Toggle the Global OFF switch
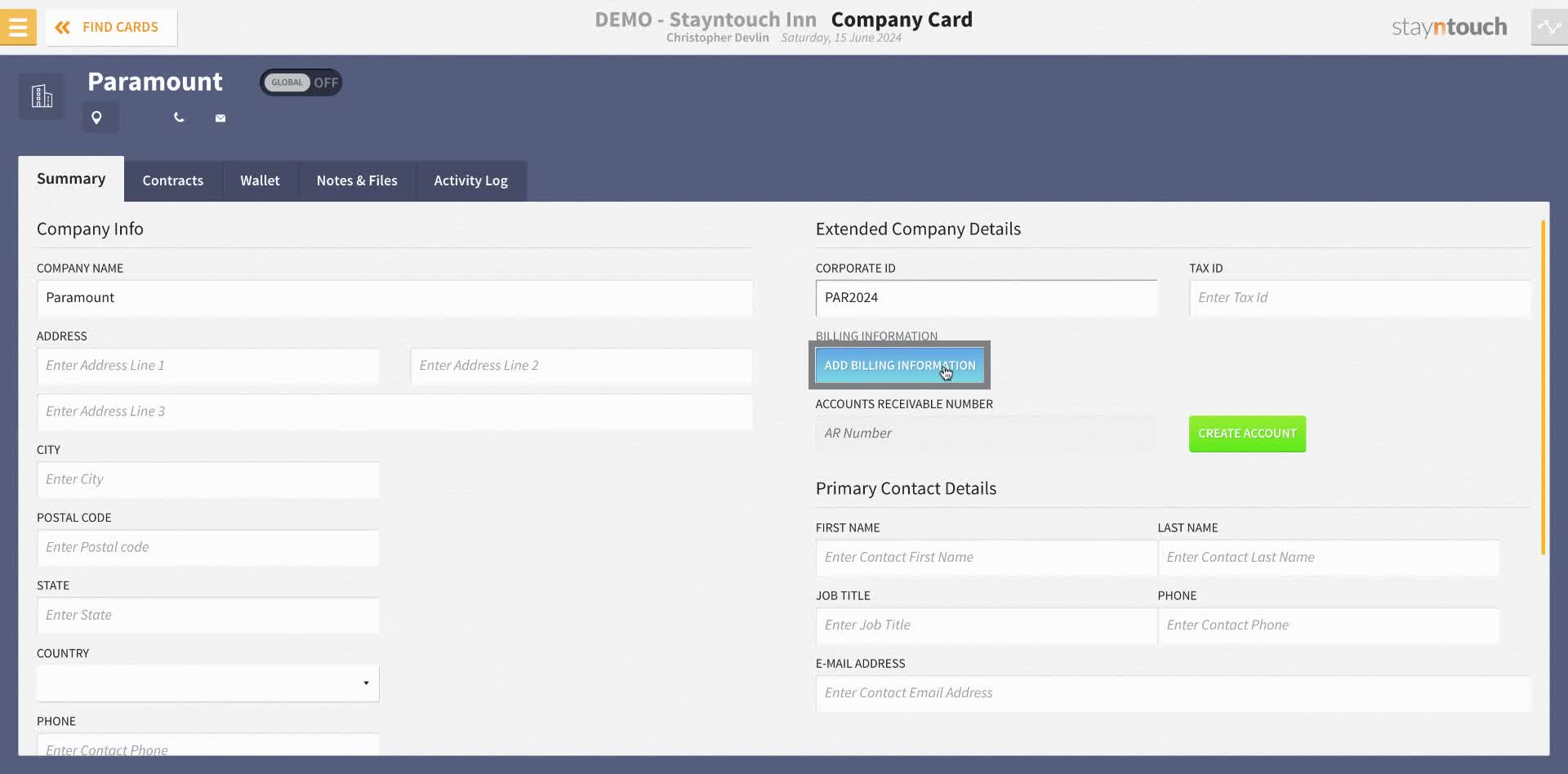 coord(301,82)
